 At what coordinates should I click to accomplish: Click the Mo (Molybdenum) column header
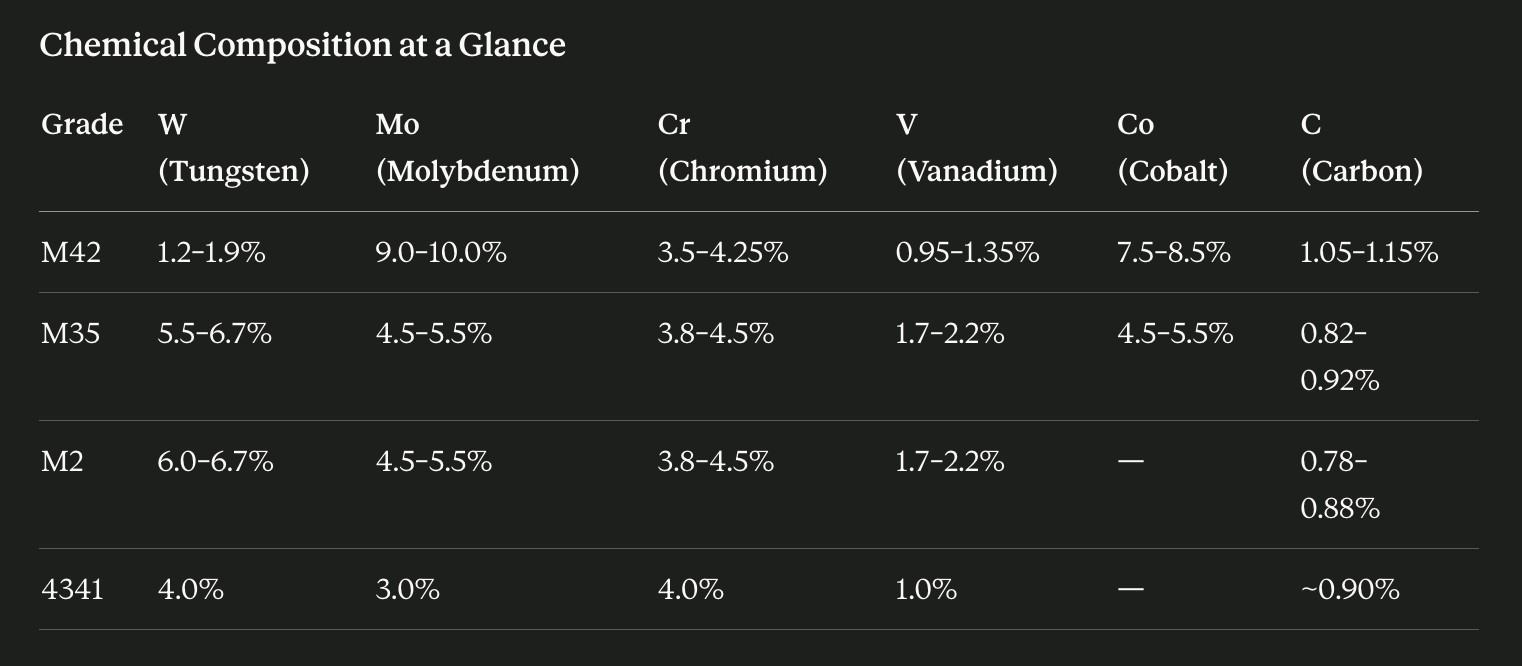click(477, 148)
